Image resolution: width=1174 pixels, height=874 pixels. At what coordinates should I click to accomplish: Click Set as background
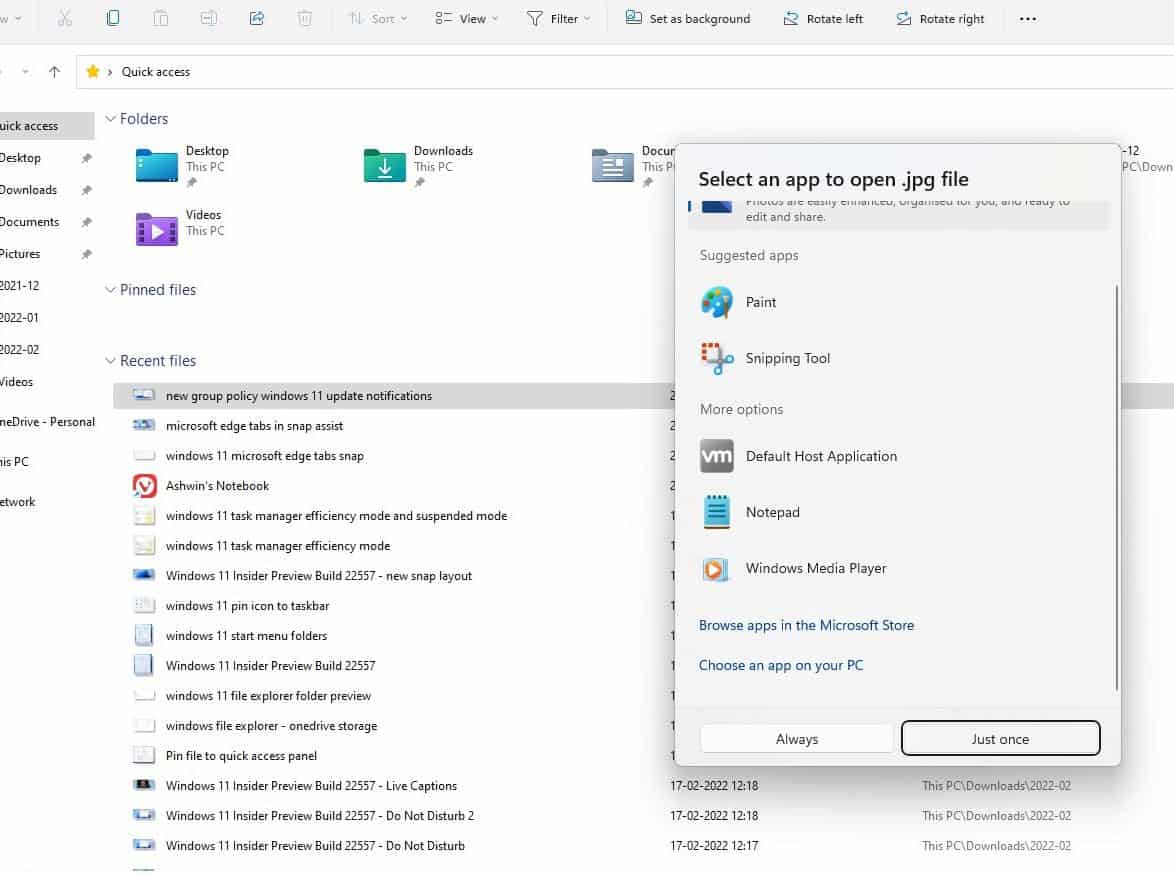click(687, 19)
